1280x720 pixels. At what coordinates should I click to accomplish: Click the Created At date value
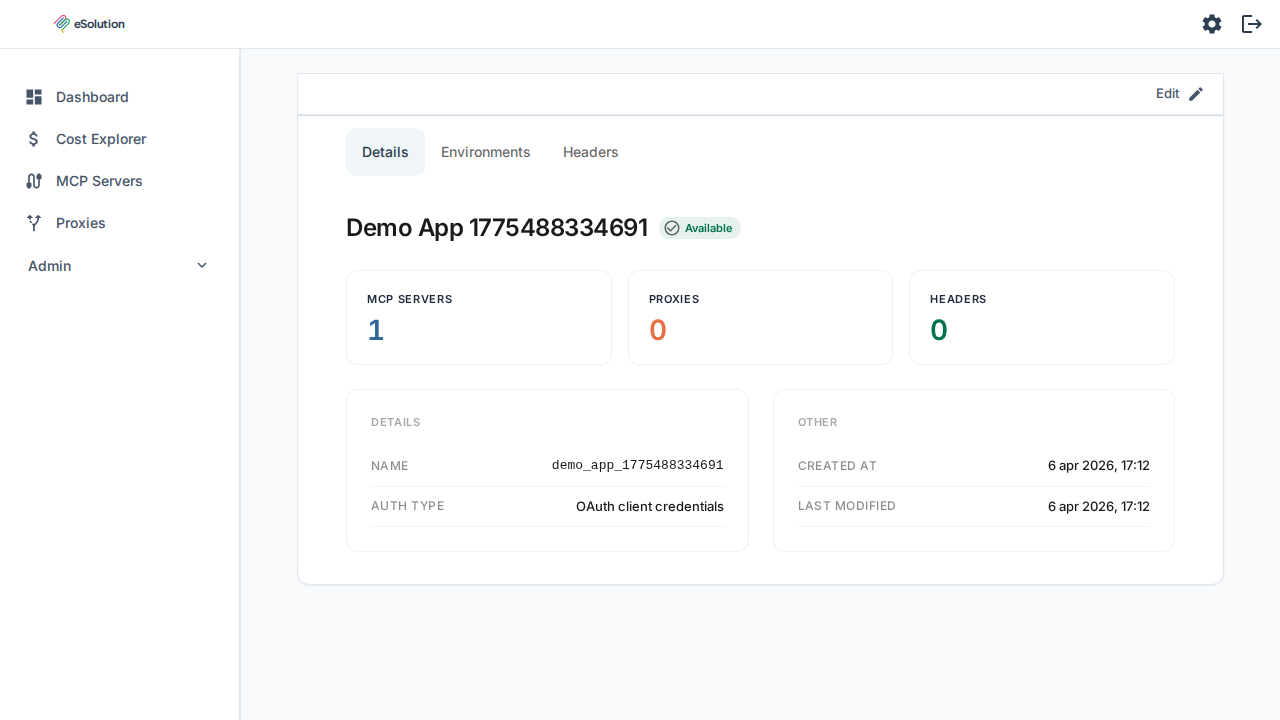tap(1099, 466)
